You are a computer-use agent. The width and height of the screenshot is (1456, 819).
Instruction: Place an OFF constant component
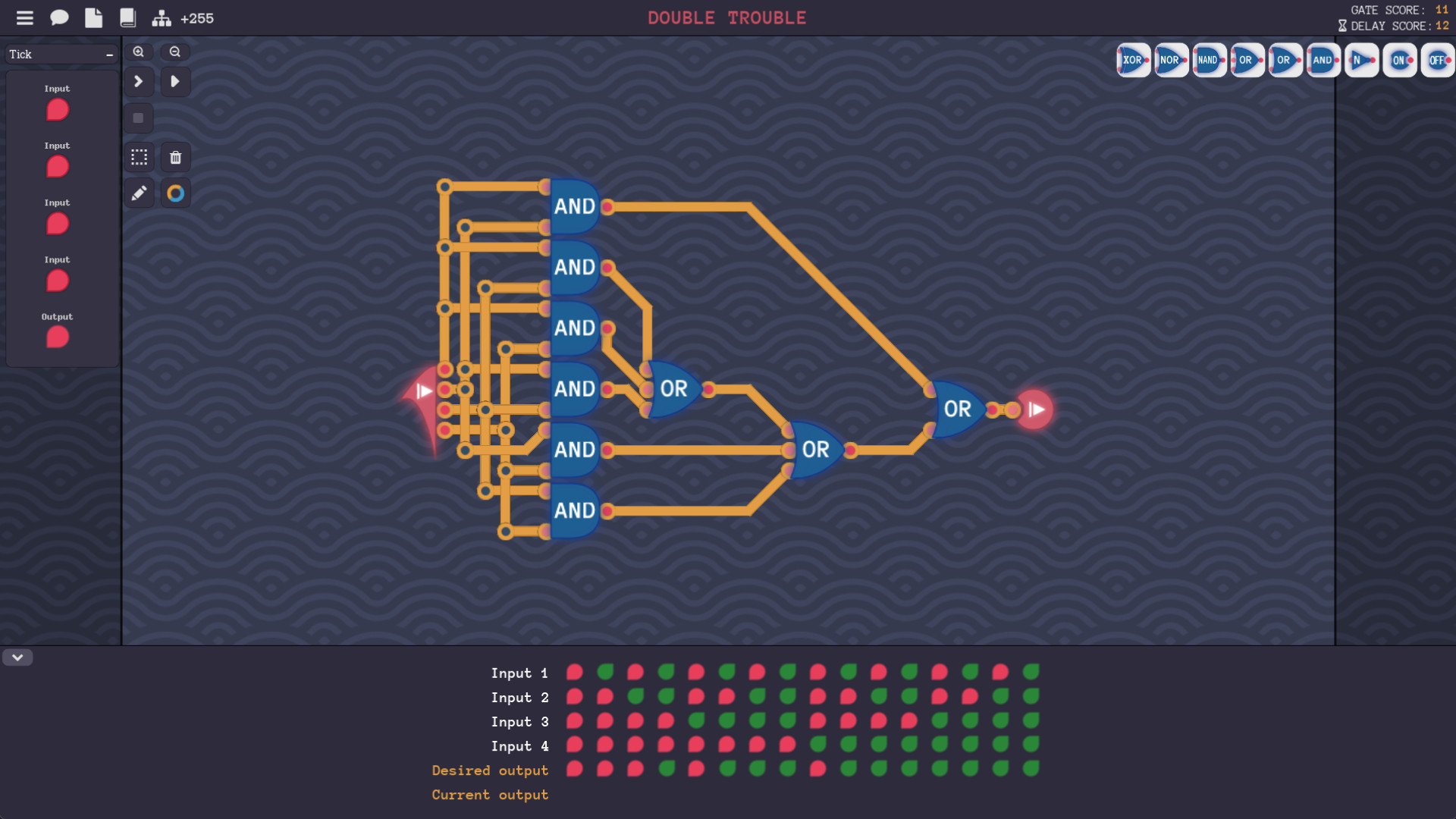(1437, 59)
